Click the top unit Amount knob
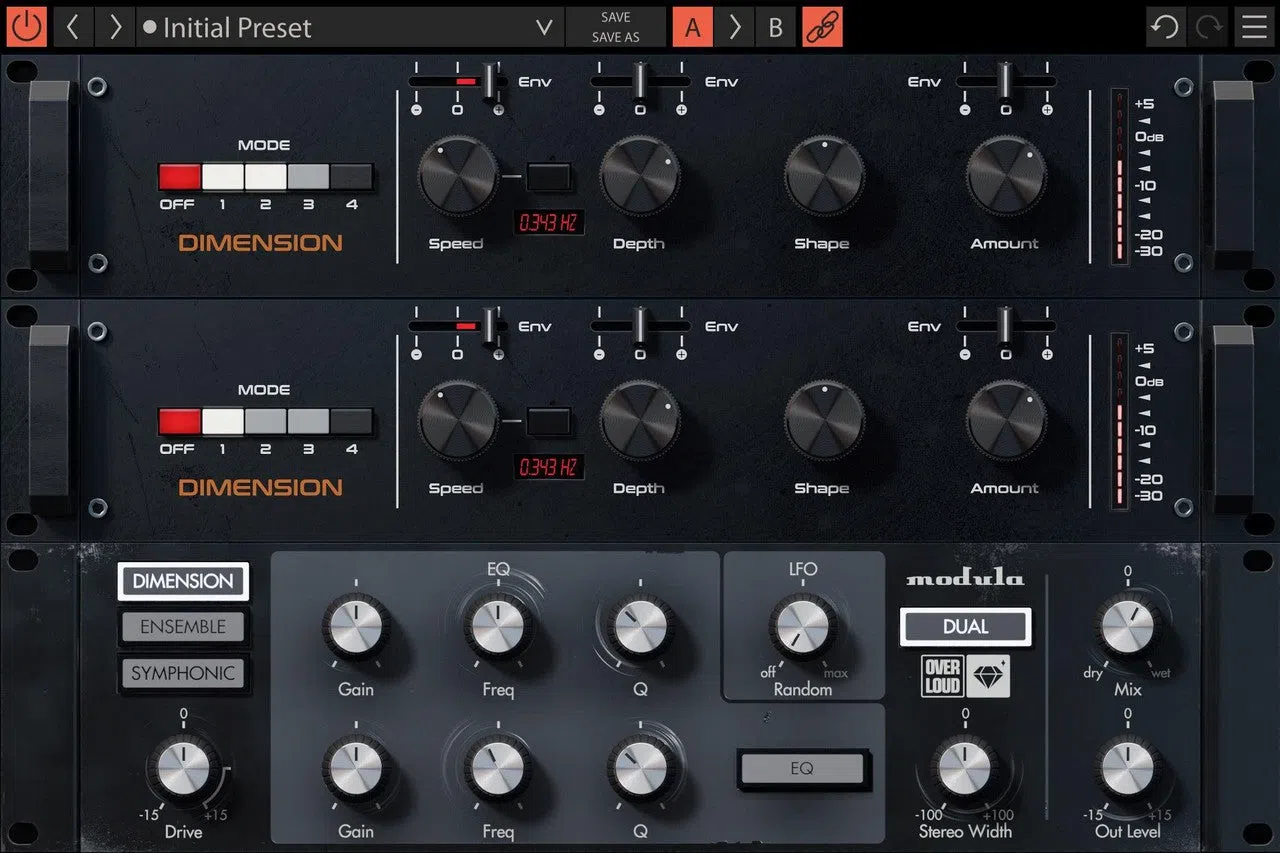This screenshot has width=1280, height=853. tap(1006, 176)
